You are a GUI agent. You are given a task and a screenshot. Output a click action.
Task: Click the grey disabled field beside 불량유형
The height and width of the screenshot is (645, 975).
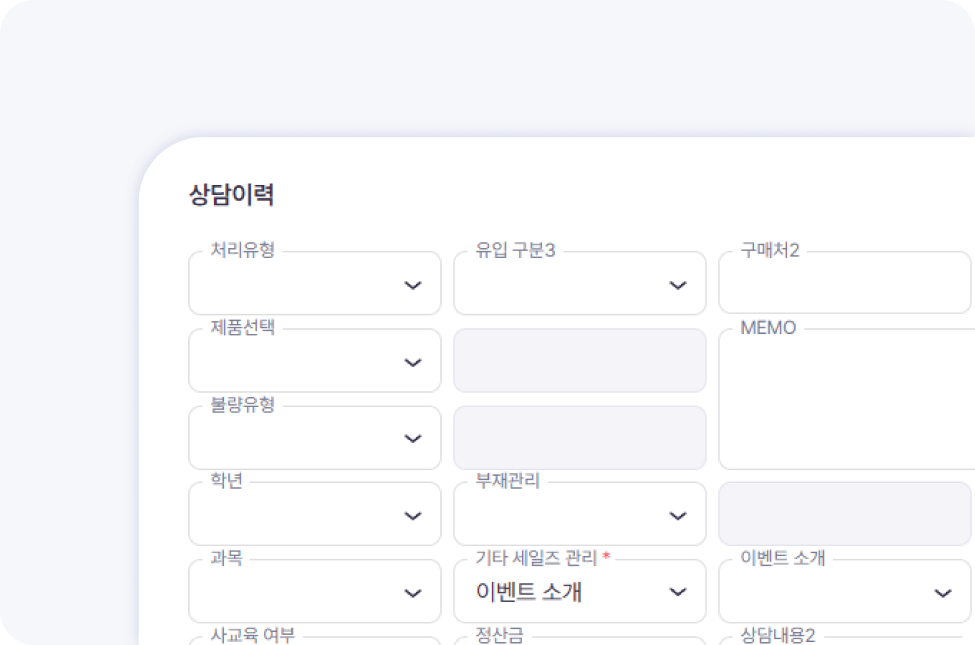point(579,438)
